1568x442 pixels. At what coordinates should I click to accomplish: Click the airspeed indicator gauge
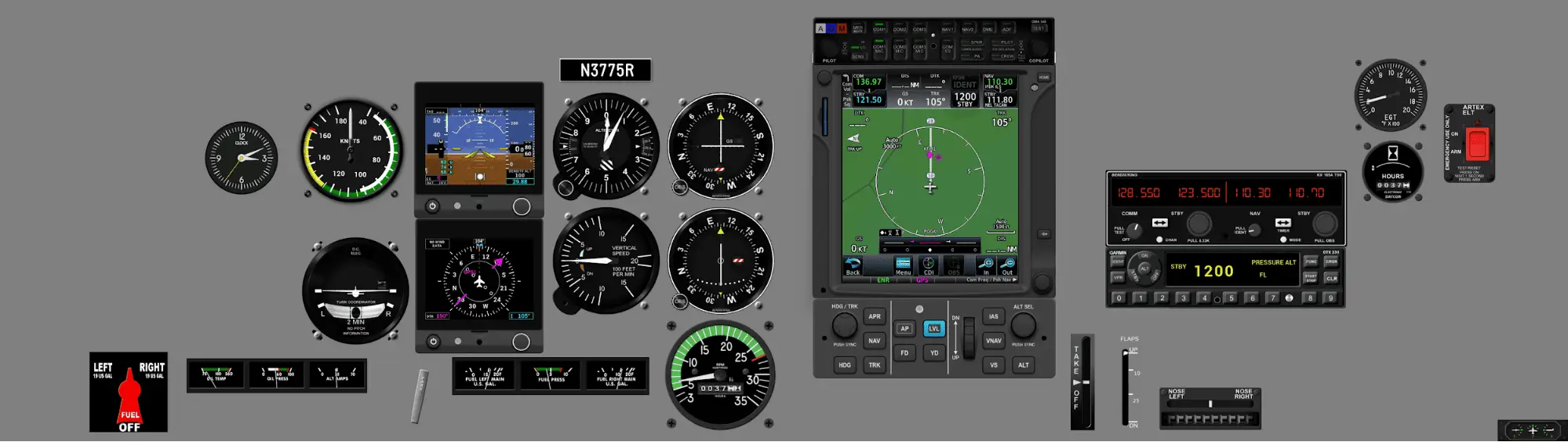coord(352,151)
